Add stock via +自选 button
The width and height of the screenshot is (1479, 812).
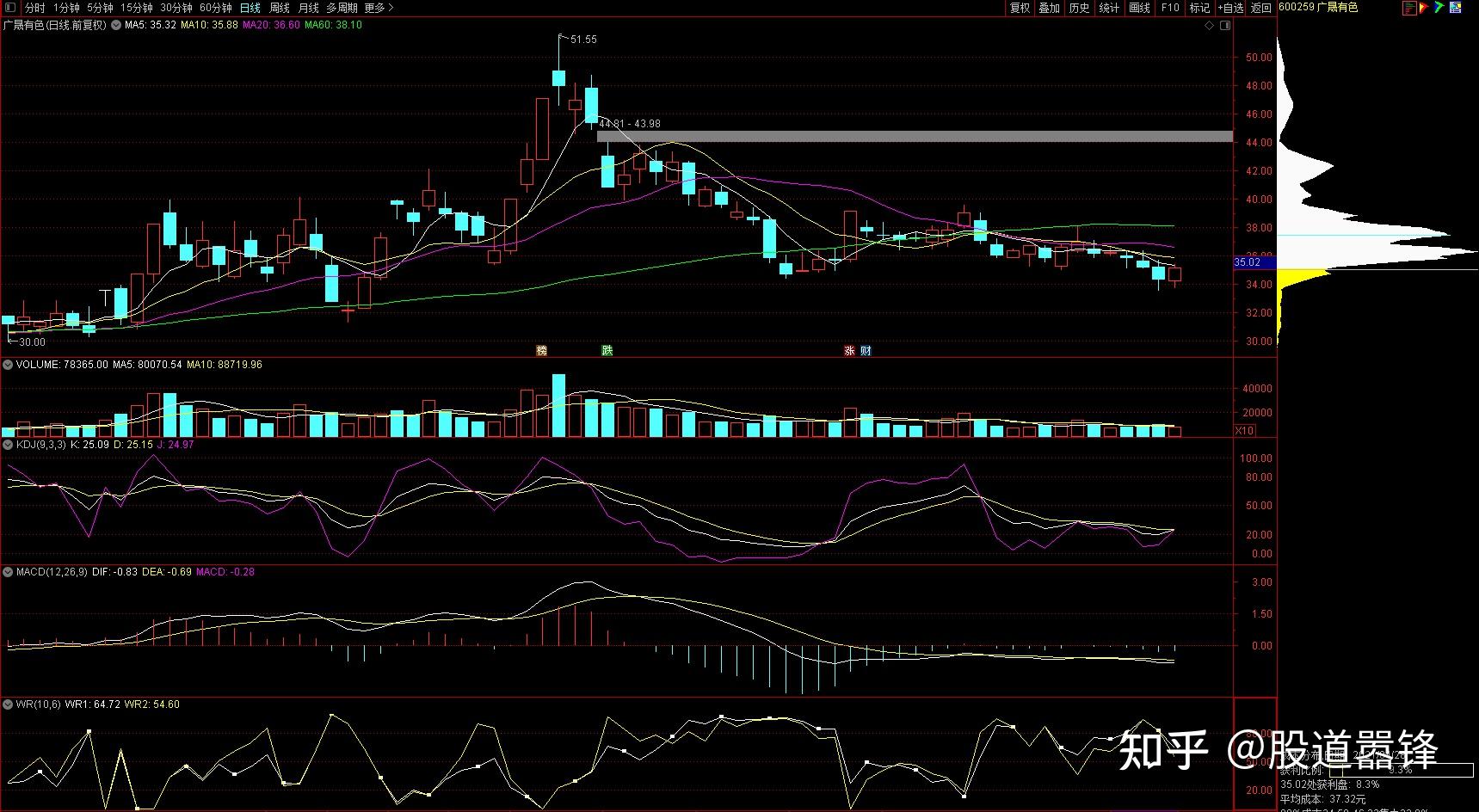[1230, 8]
